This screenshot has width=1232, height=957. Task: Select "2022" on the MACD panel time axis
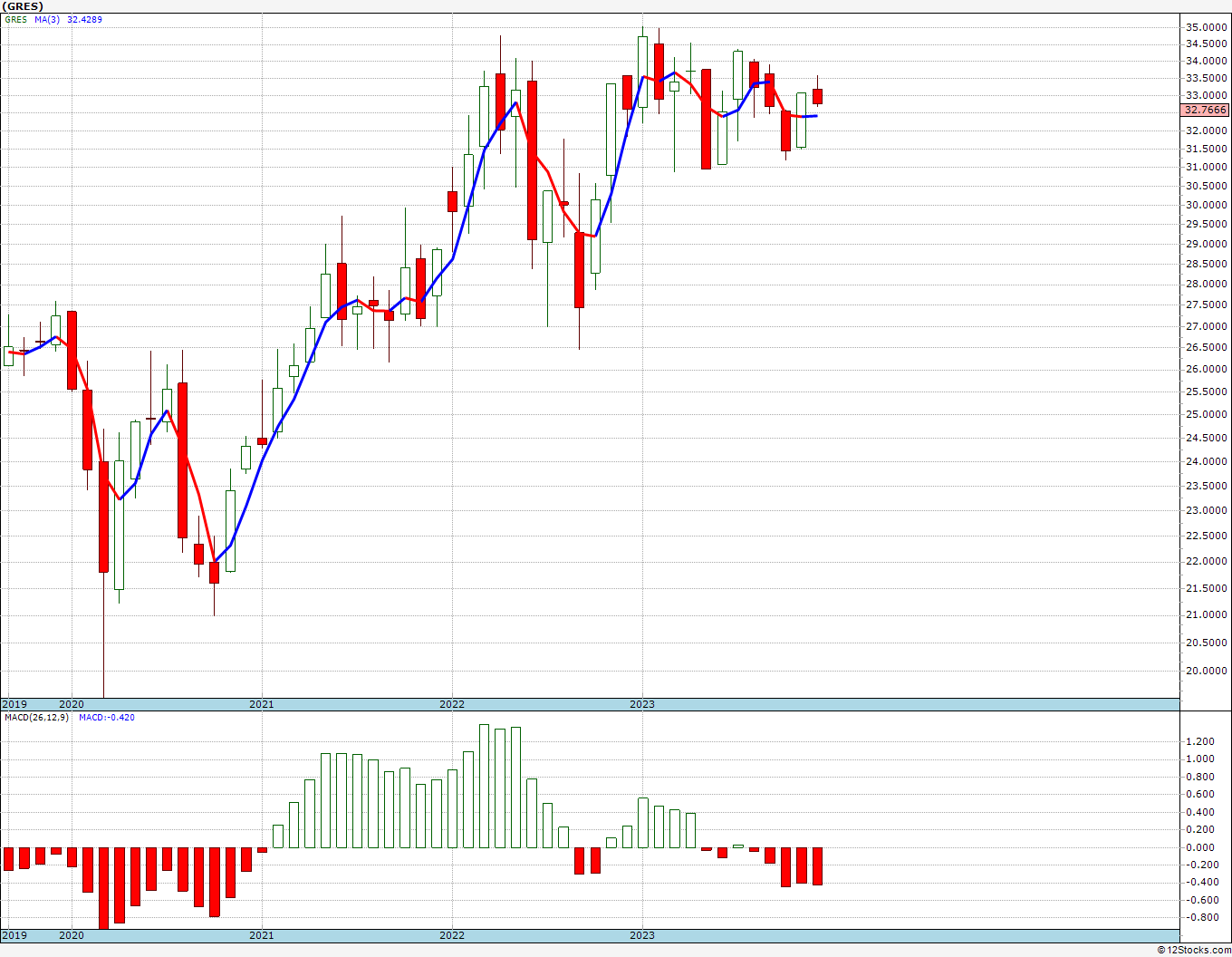point(452,935)
